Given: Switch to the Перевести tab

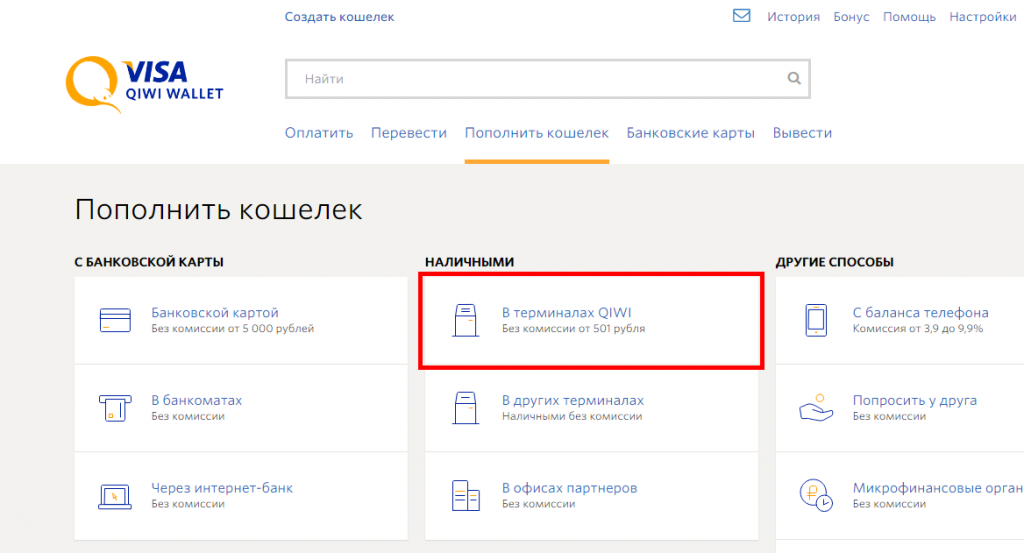Looking at the screenshot, I should coord(409,133).
